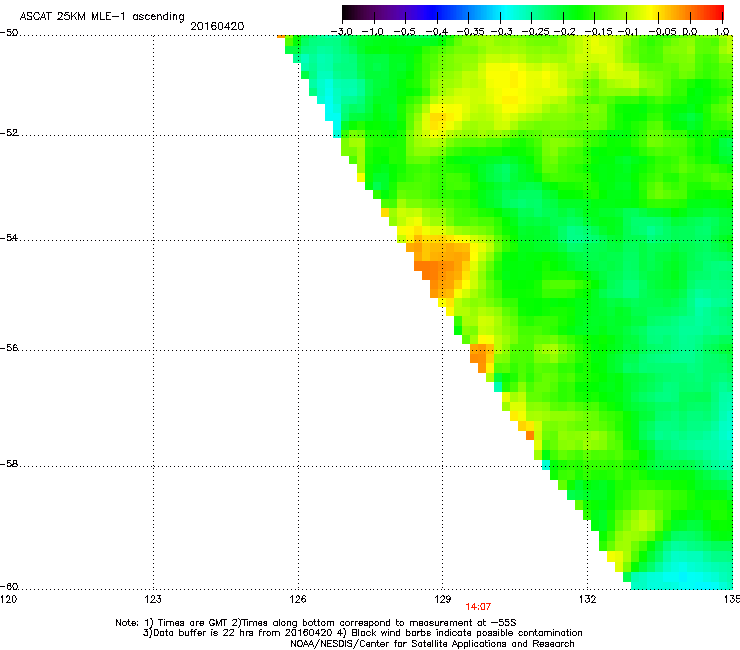Click the longitude label 132
Image resolution: width=740 pixels, height=650 pixels.
tap(588, 599)
